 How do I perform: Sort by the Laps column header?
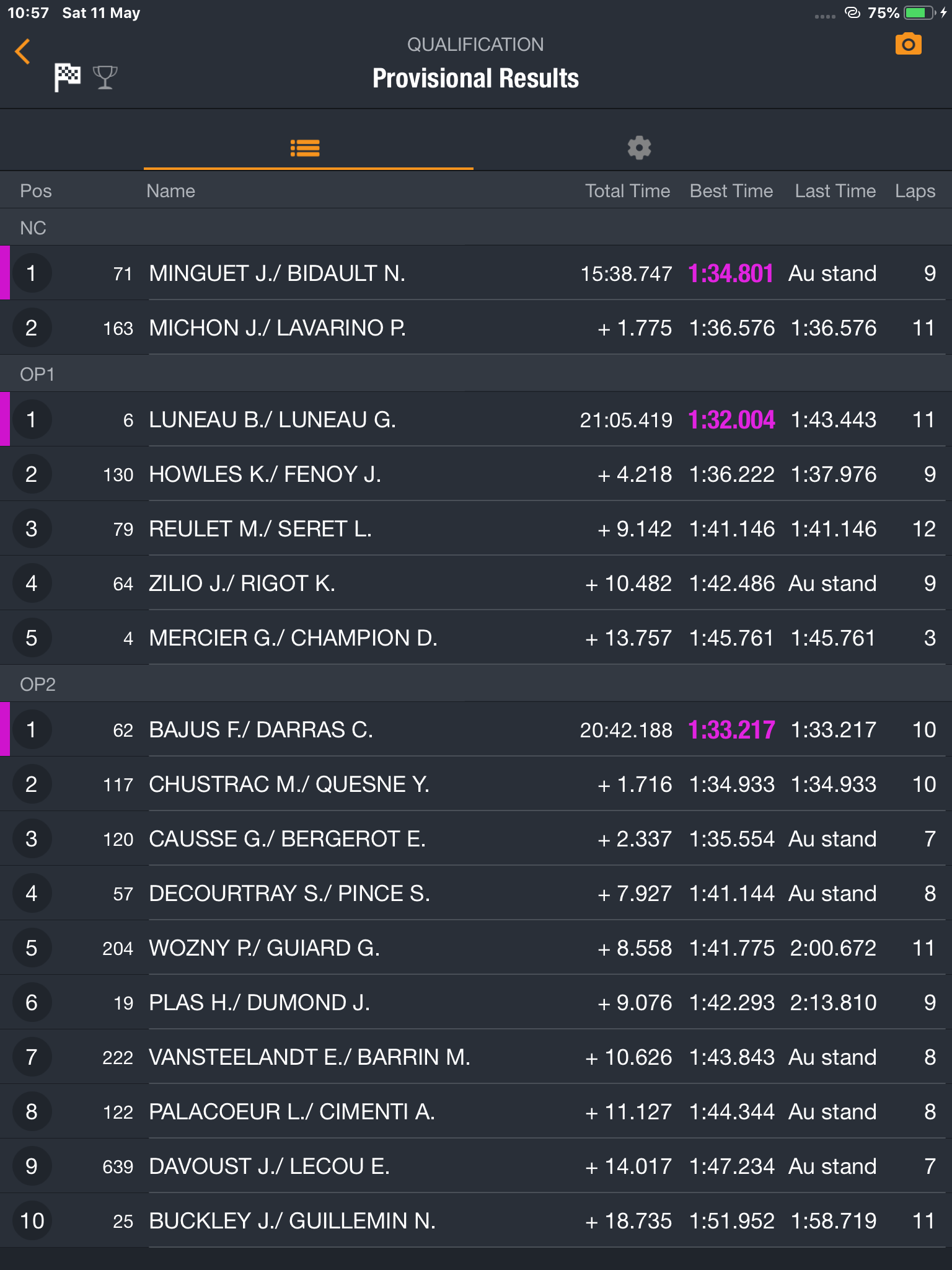tap(915, 191)
